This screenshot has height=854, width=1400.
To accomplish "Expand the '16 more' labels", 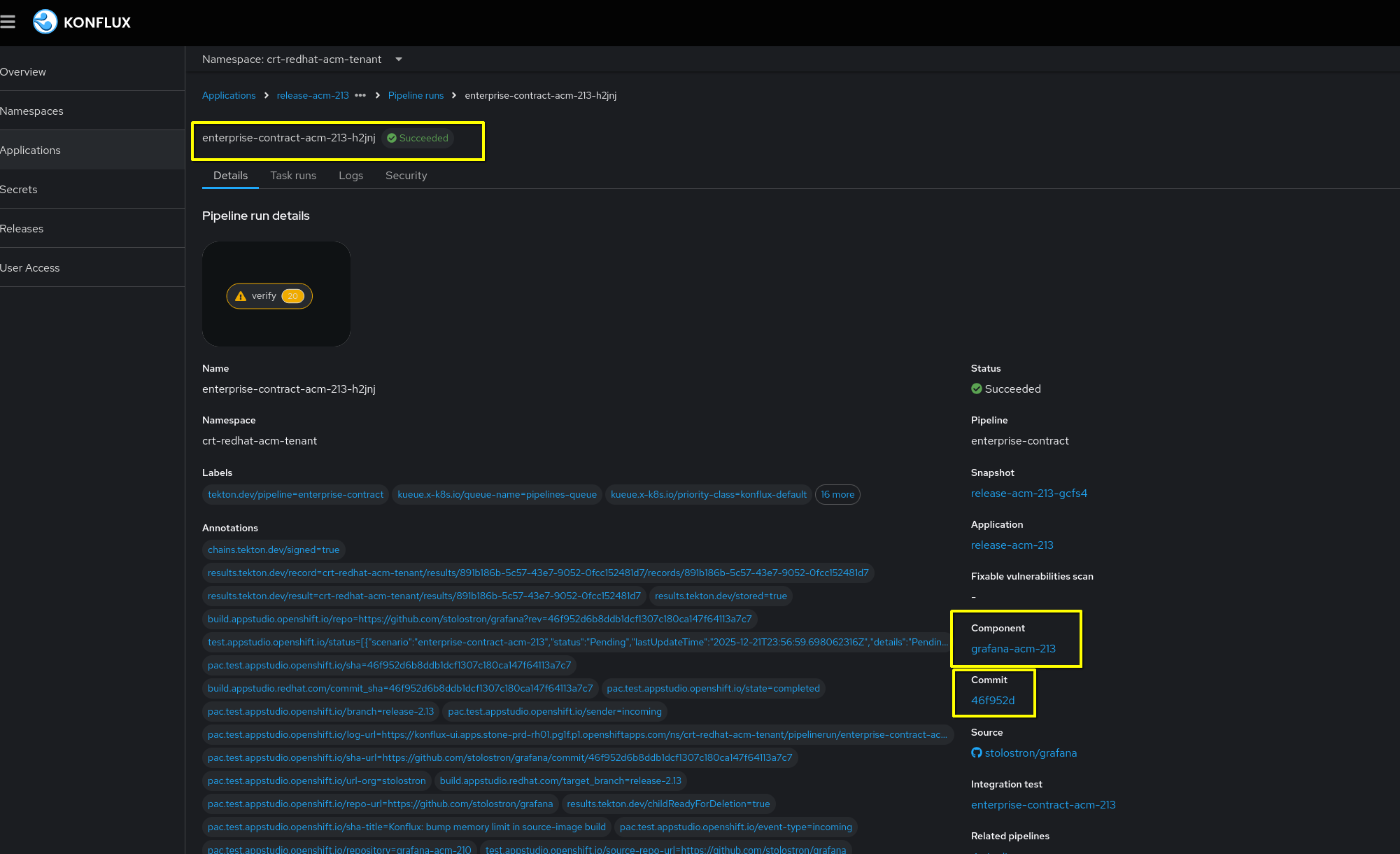I will pos(837,494).
